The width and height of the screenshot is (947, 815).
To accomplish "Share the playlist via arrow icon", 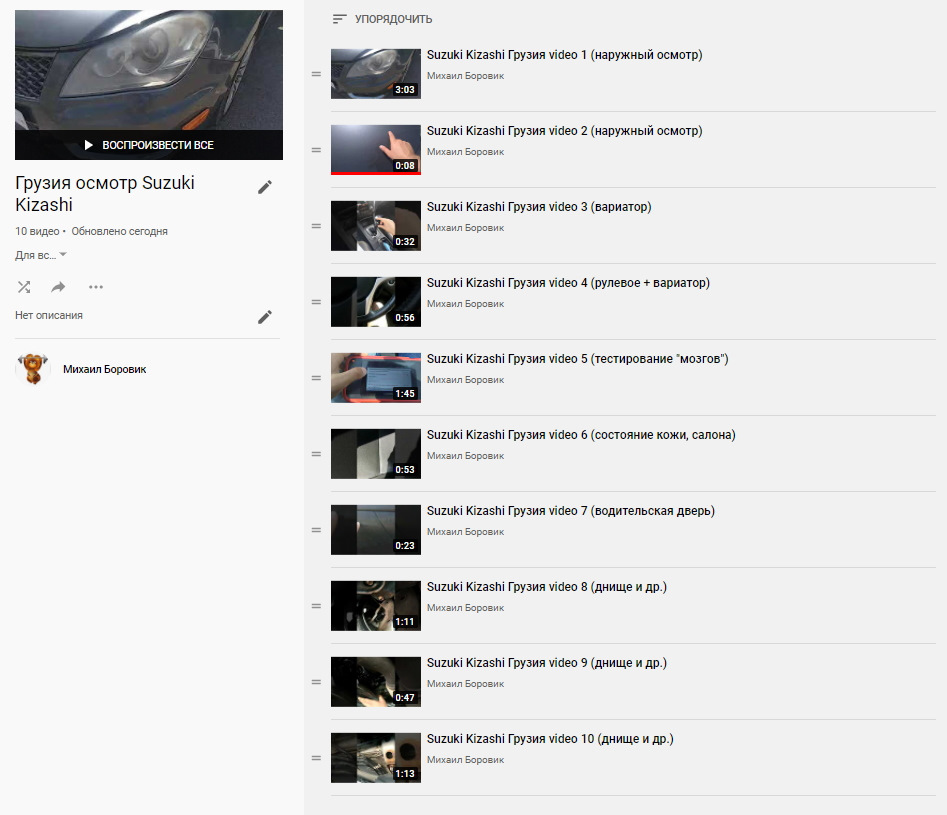I will [x=58, y=287].
